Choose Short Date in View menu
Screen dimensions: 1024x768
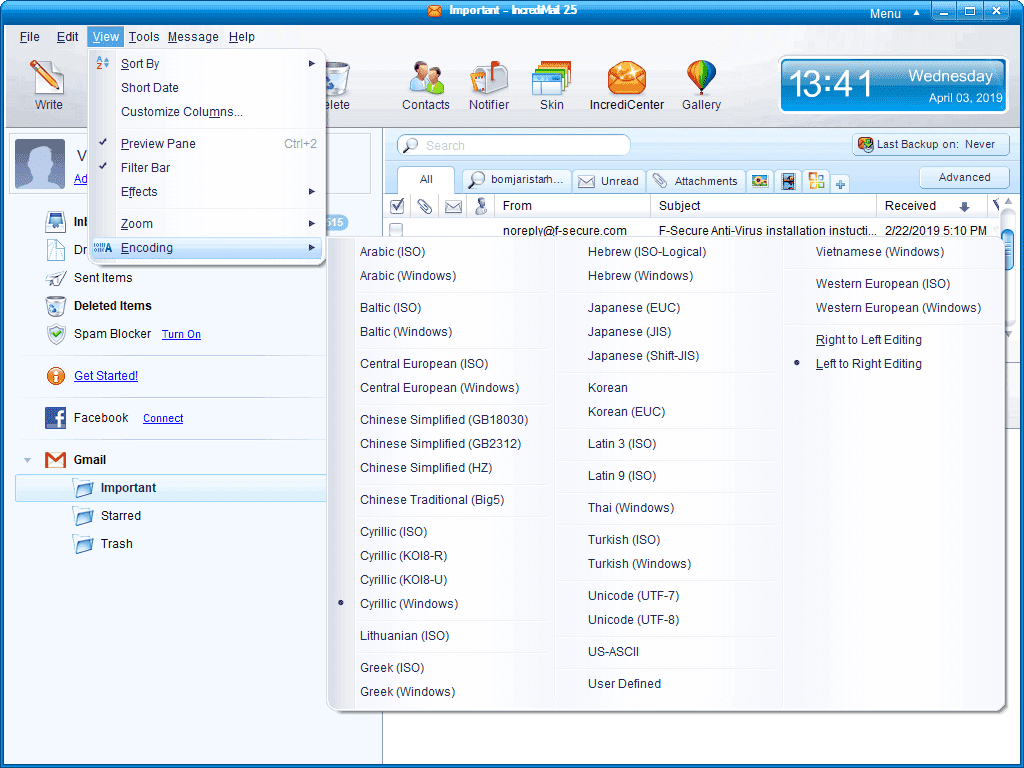point(208,88)
